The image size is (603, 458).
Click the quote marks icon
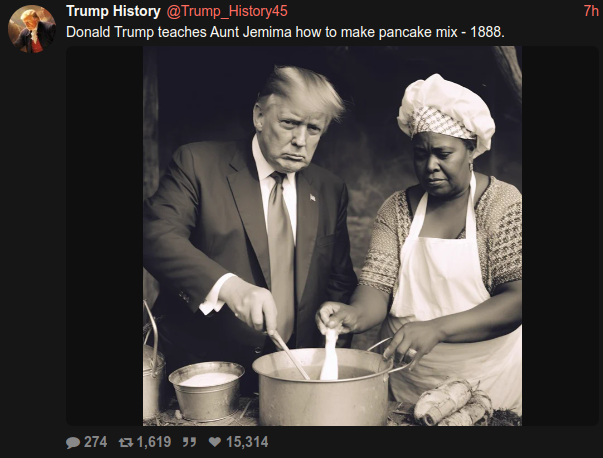click(x=189, y=442)
